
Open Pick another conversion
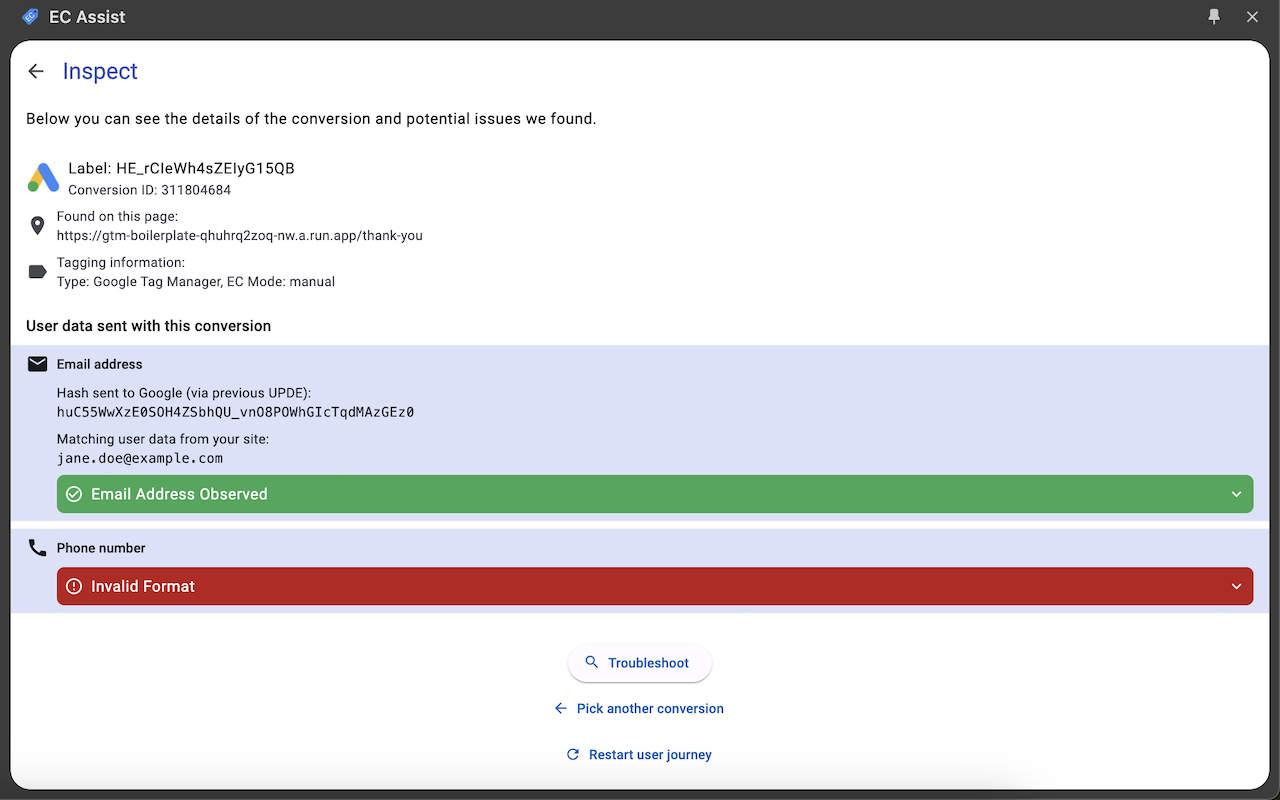650,708
